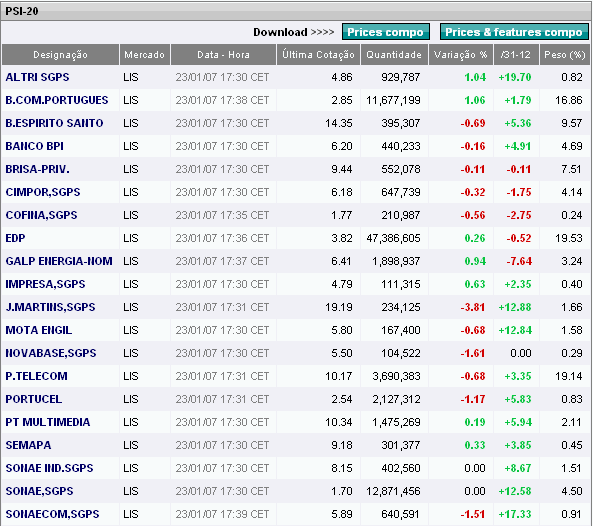Select B.COM.PORTUGUES quantity 11,677,199
This screenshot has height=526, width=593.
click(393, 100)
